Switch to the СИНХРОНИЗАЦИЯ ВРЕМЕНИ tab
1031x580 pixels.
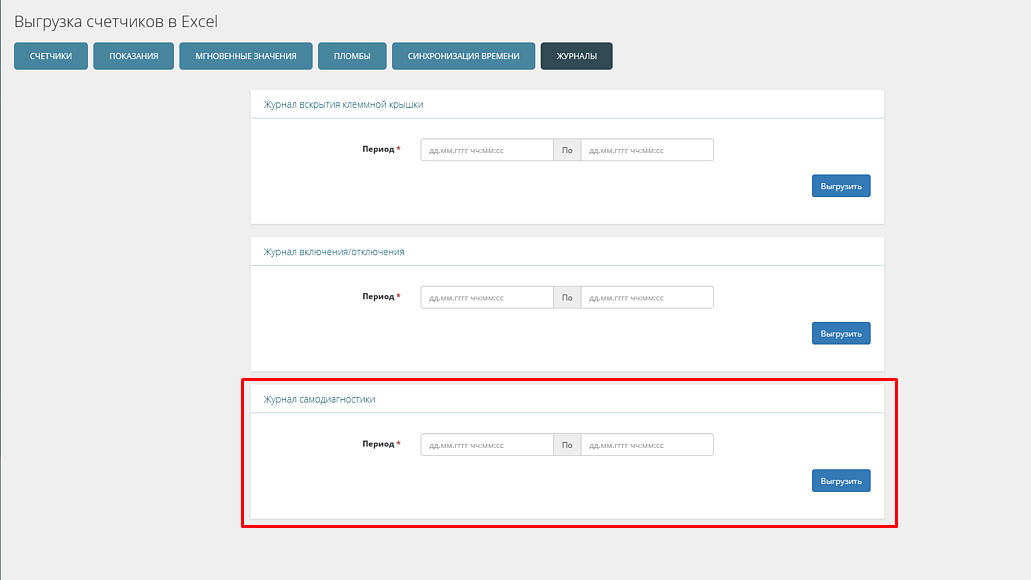click(463, 56)
